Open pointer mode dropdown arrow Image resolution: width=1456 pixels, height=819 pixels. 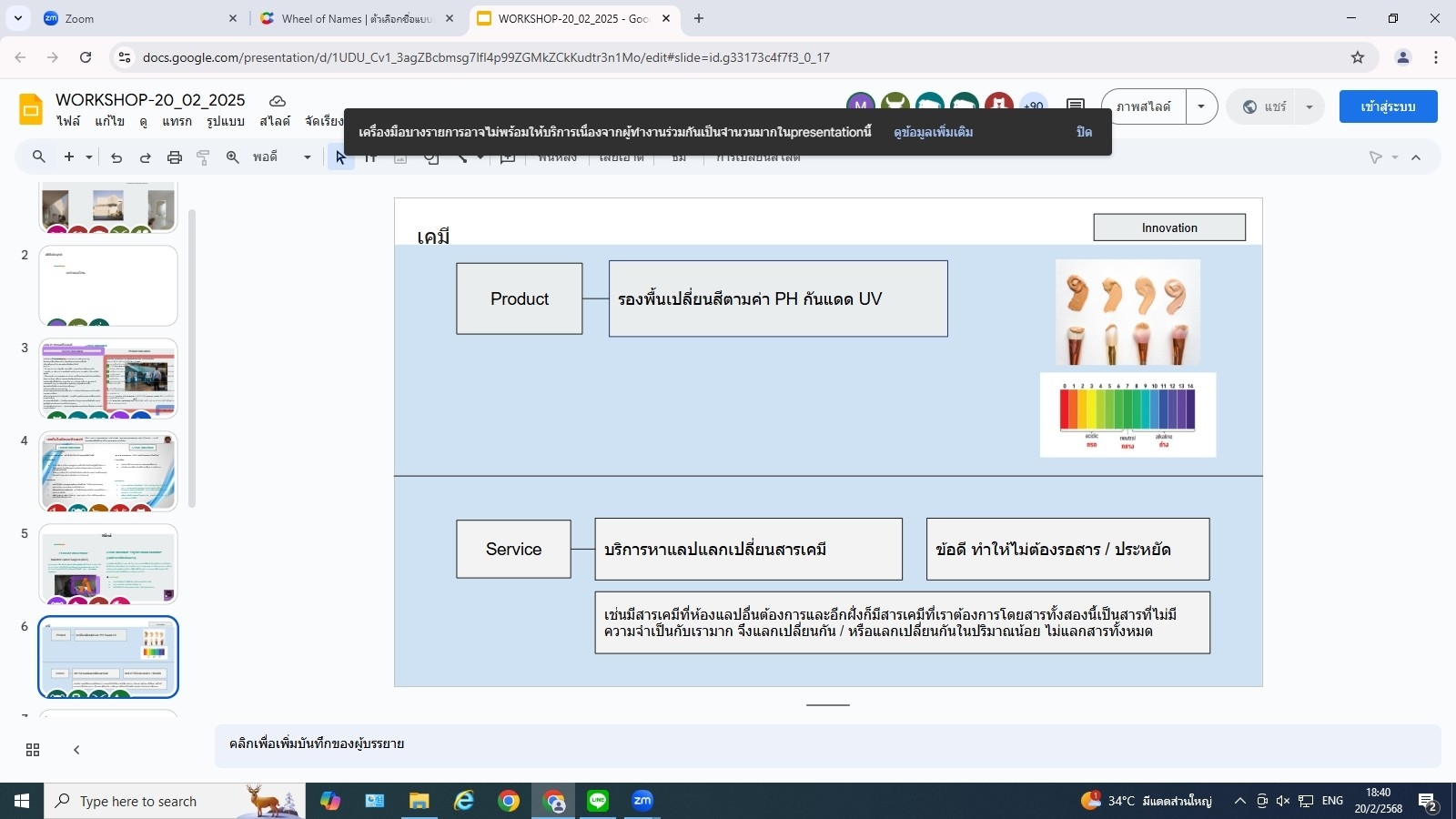click(x=1395, y=157)
